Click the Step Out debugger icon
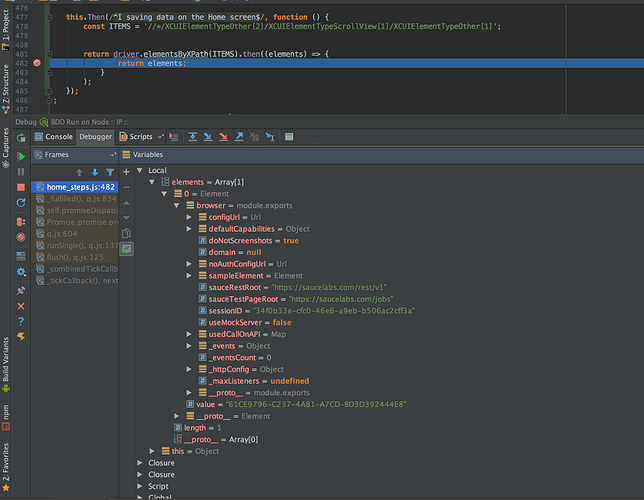 pyautogui.click(x=240, y=136)
